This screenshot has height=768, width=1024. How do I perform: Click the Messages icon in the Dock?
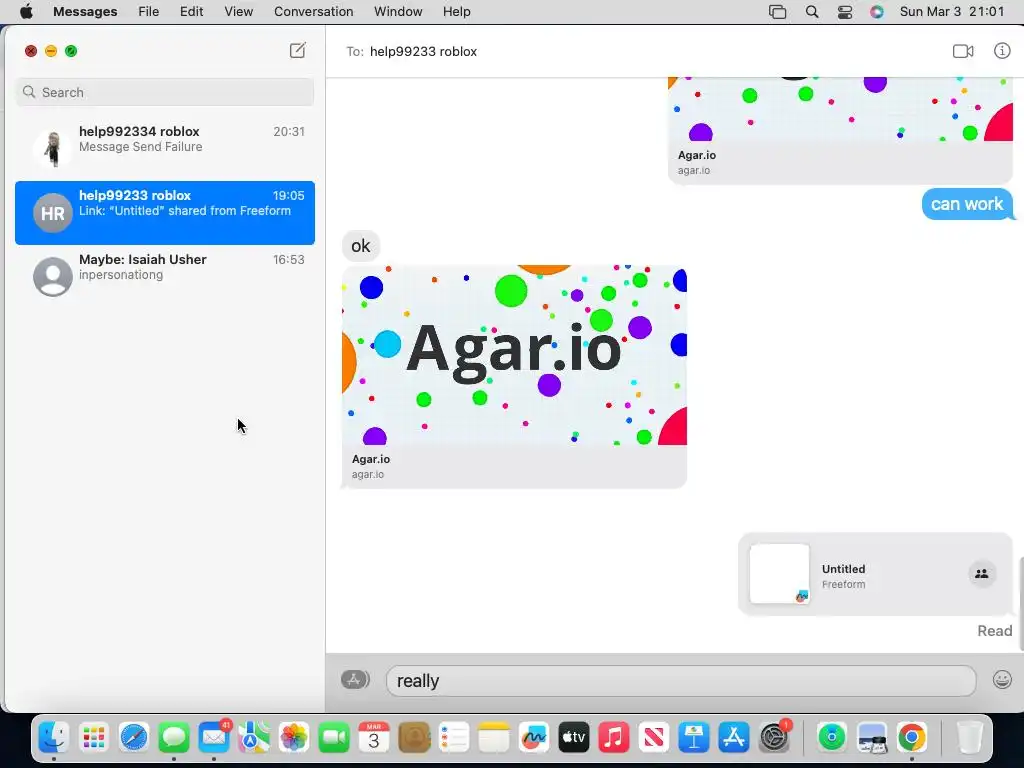tap(174, 738)
